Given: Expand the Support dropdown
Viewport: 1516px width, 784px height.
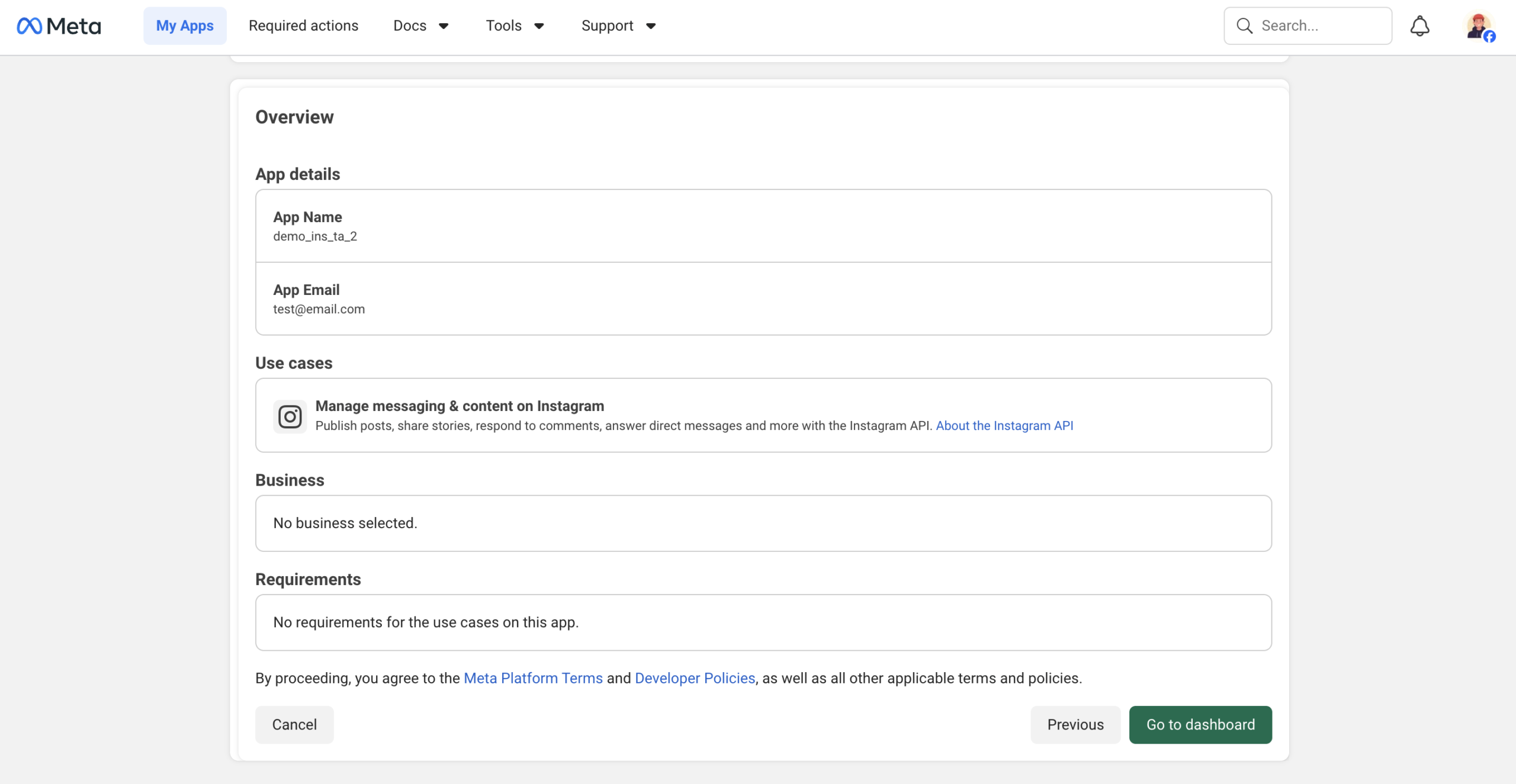Looking at the screenshot, I should tap(618, 25).
